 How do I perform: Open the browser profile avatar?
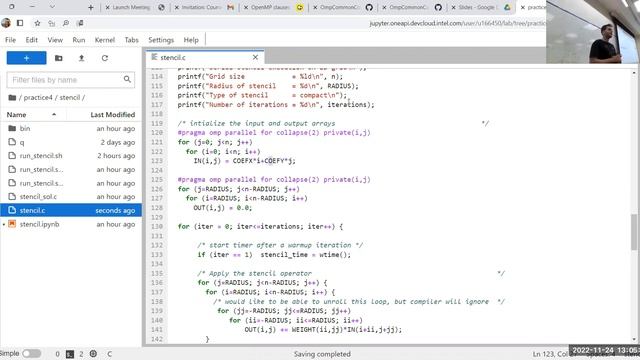click(x=6, y=23)
